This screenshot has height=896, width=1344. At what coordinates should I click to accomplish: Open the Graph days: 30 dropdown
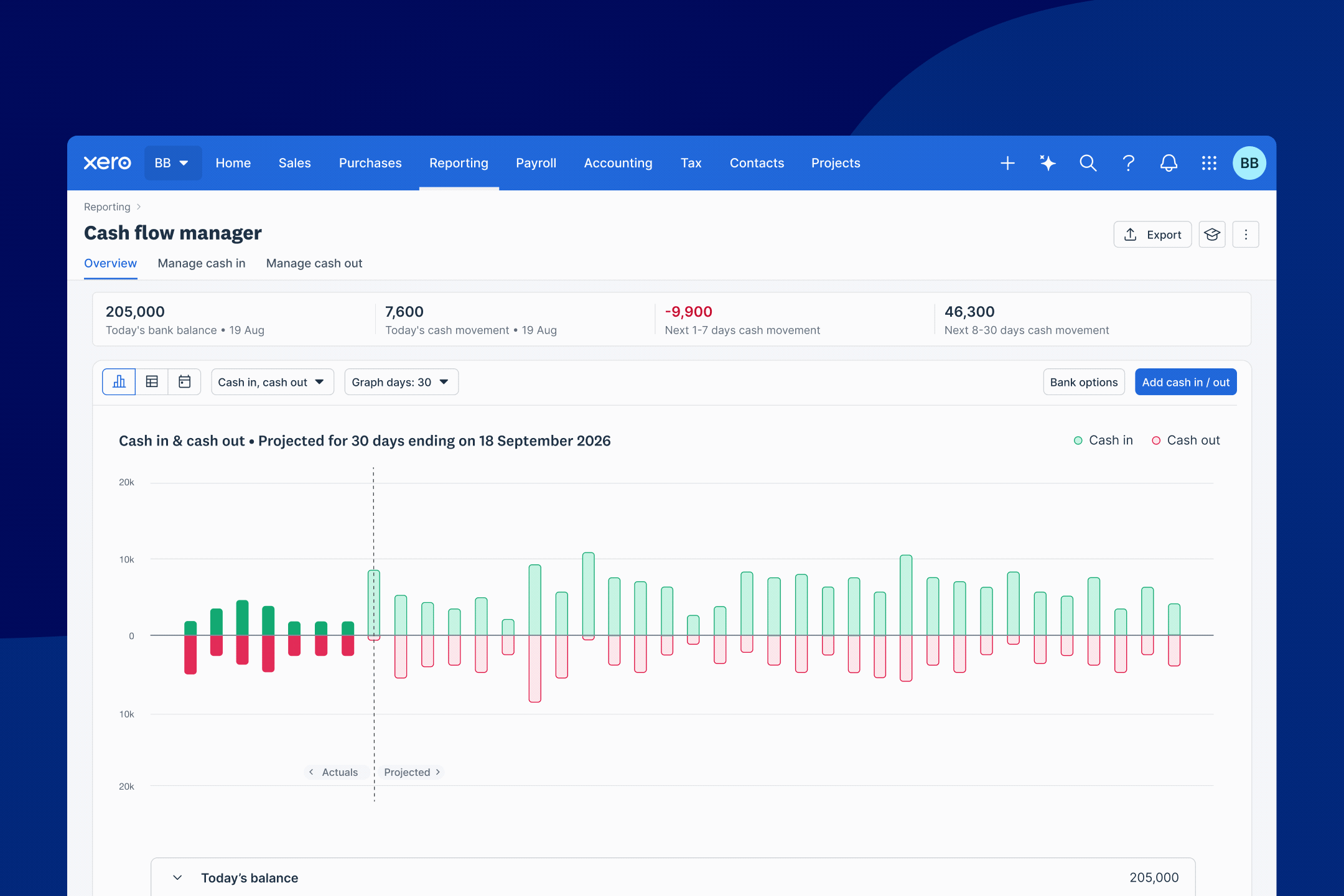(401, 382)
